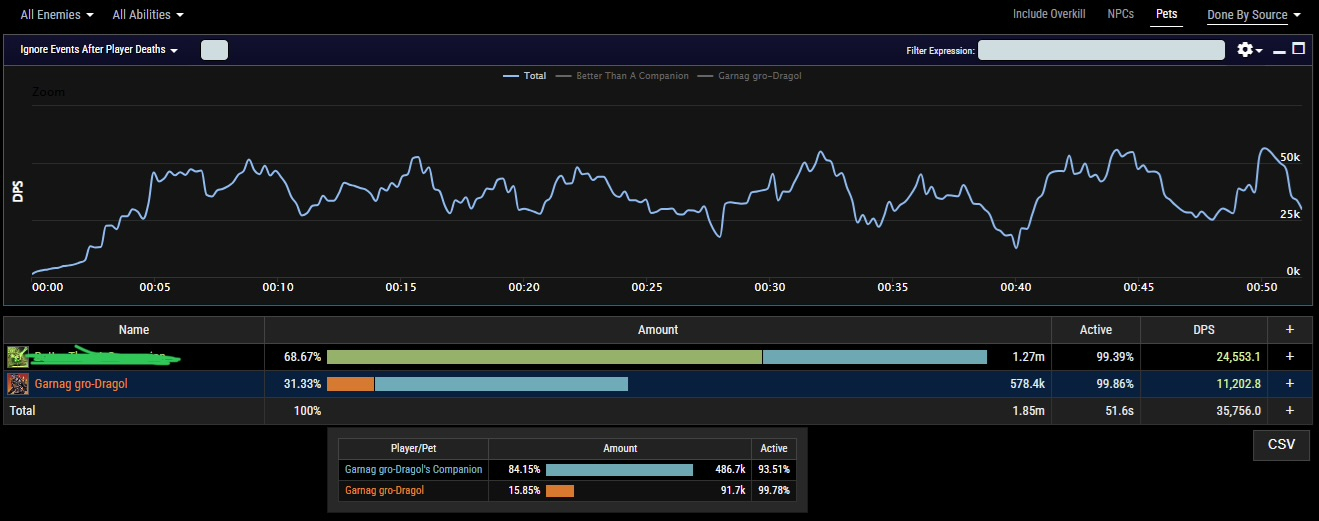Open the Done By Source dropdown

tap(1254, 15)
